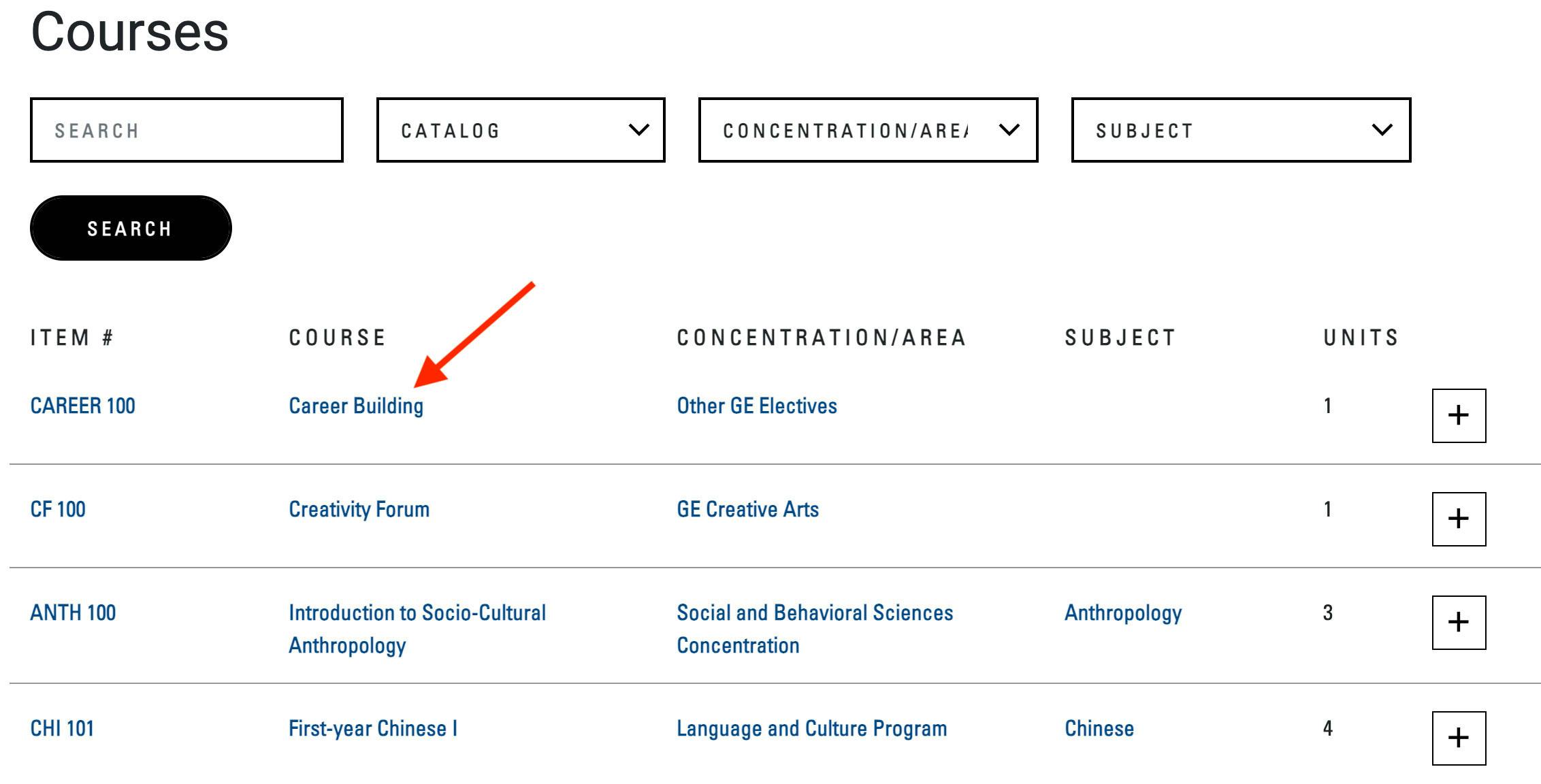
Task: Expand the CHI 101 row plus icon
Action: [1459, 738]
